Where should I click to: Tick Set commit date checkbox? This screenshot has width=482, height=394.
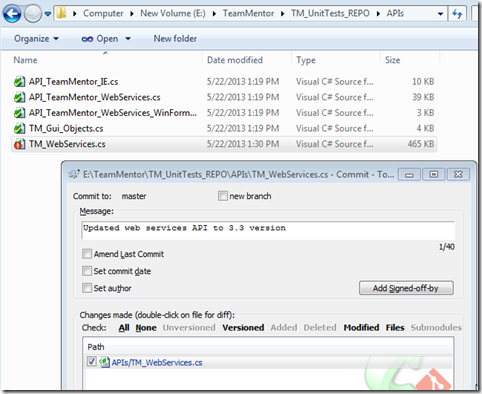point(87,271)
